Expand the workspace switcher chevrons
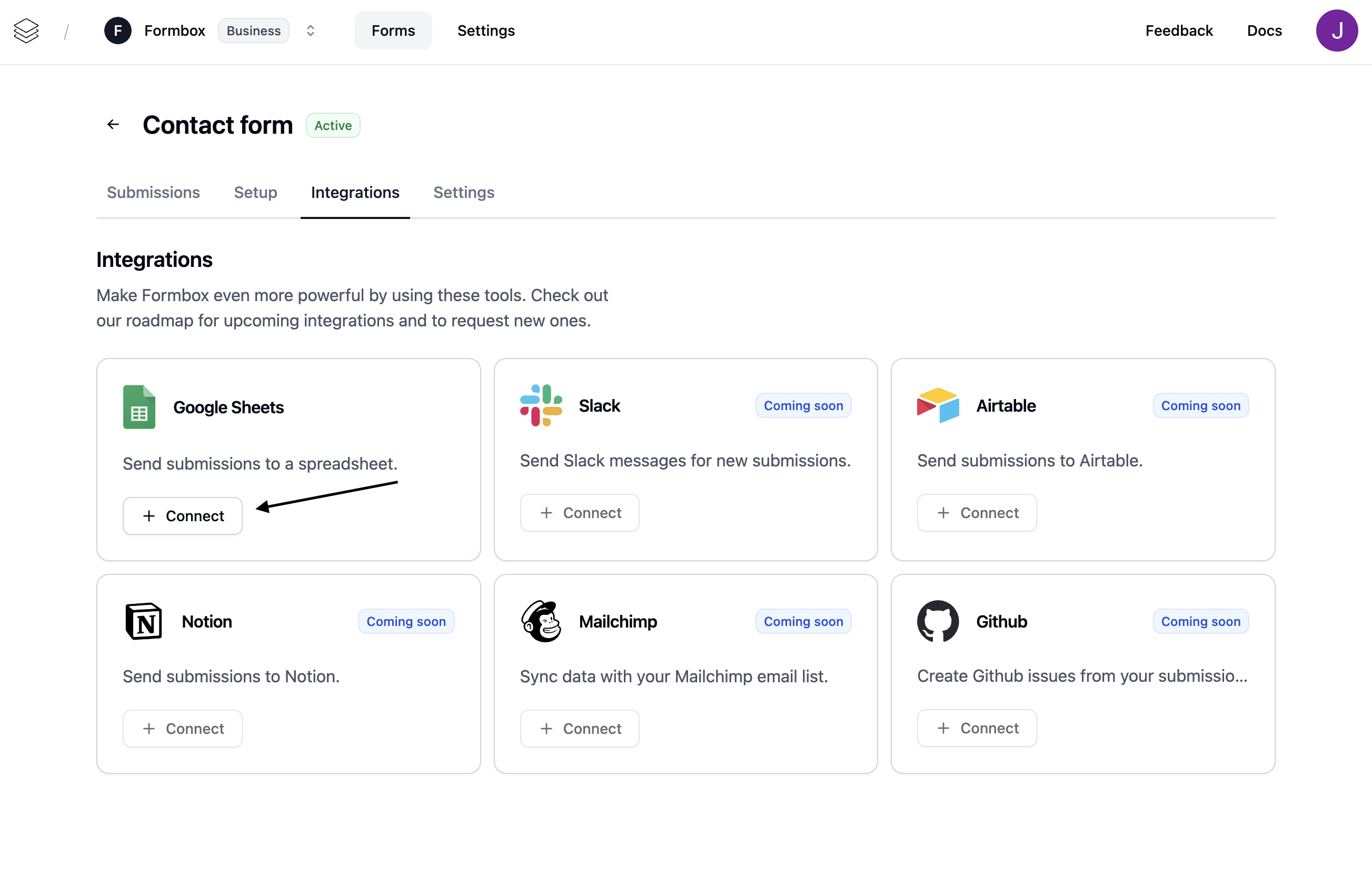The width and height of the screenshot is (1372, 895). [x=310, y=31]
